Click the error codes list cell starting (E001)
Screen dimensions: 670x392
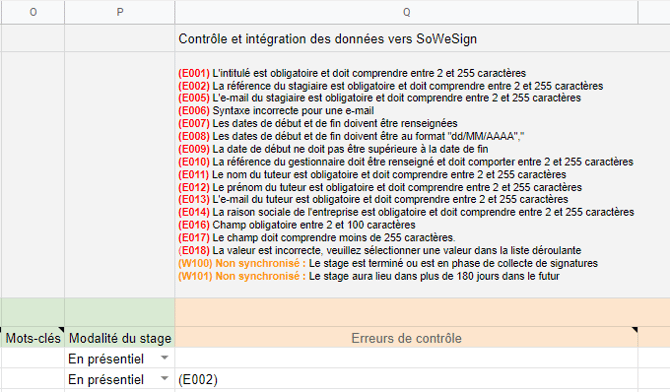click(x=406, y=174)
